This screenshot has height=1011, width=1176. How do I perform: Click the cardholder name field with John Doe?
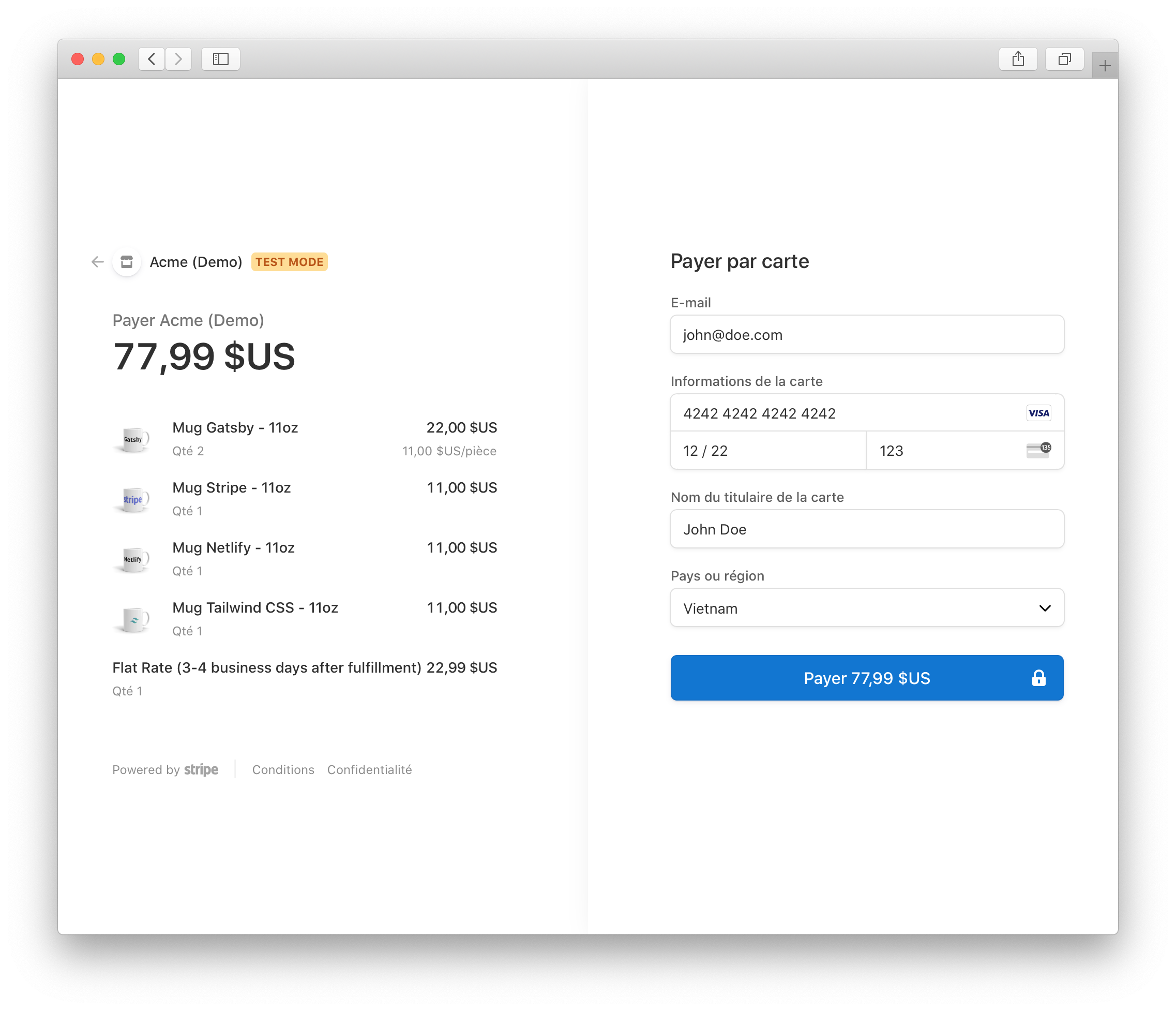click(867, 529)
